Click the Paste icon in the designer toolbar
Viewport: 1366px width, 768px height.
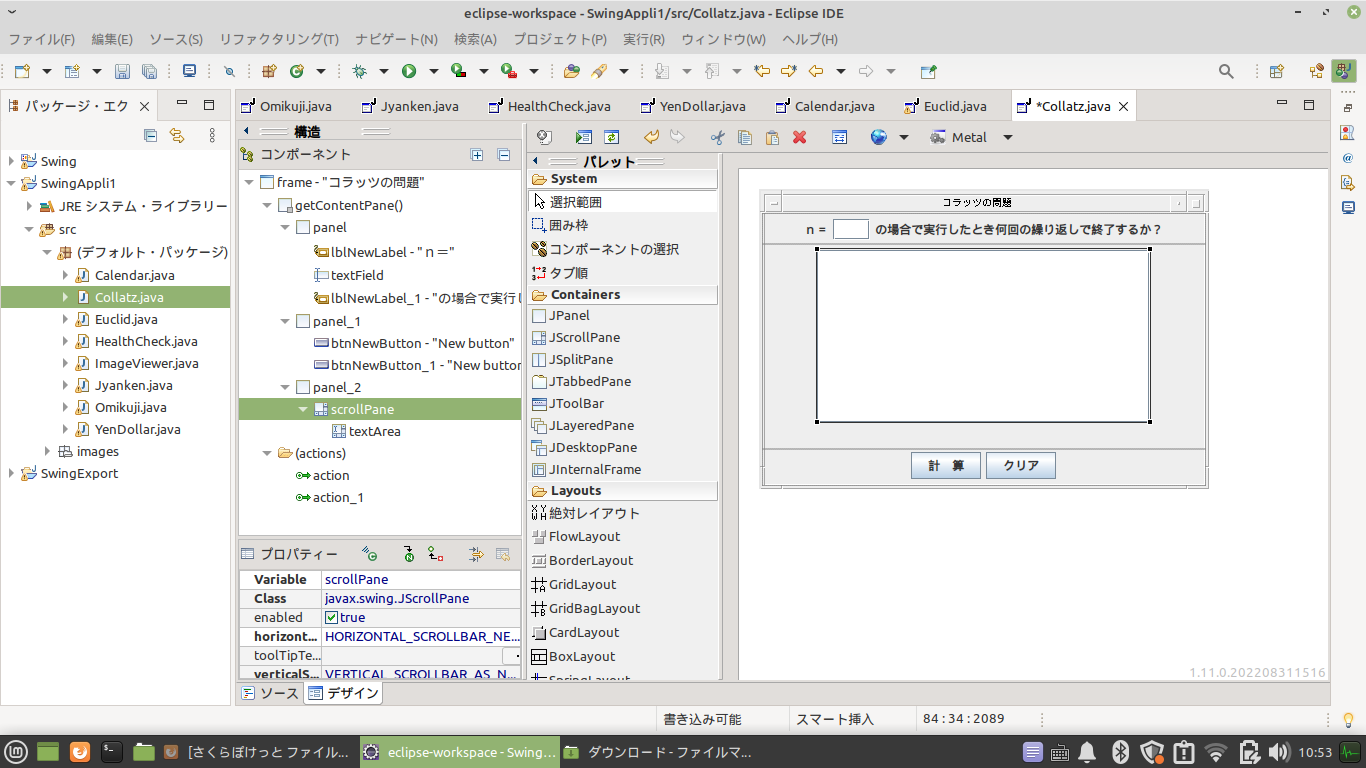(772, 137)
